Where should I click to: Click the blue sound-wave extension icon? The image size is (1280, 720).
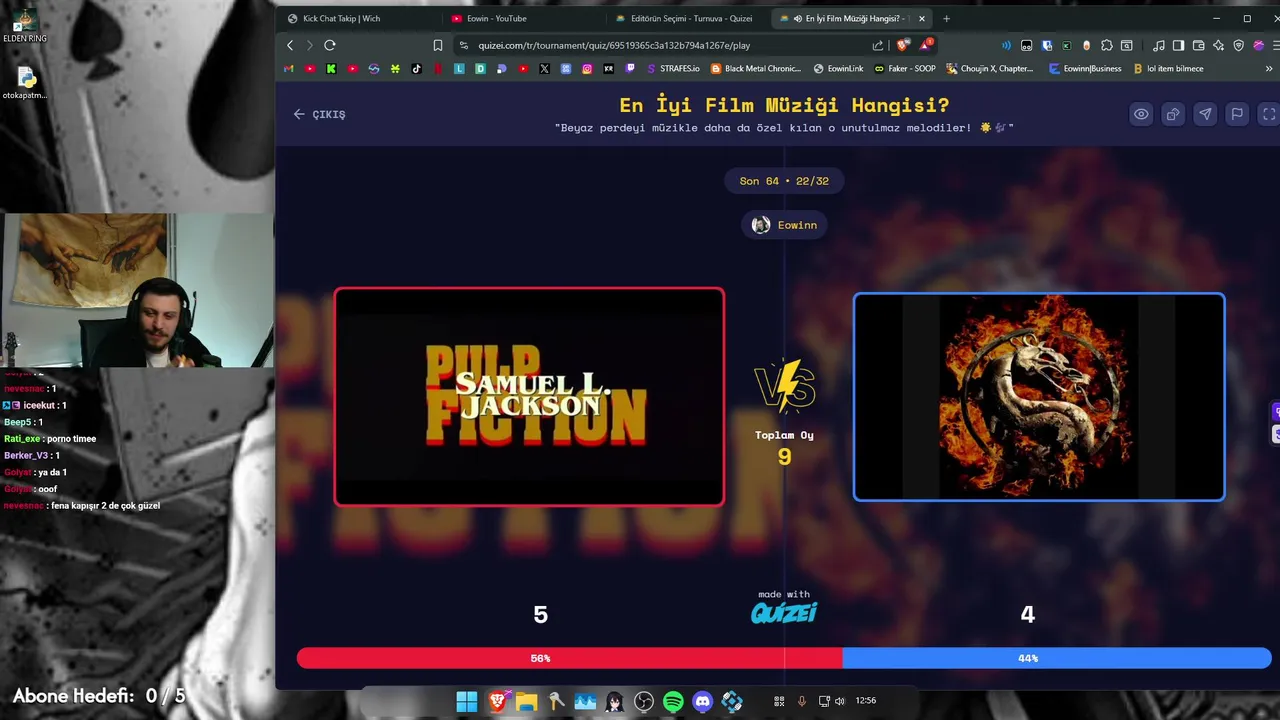click(1006, 45)
